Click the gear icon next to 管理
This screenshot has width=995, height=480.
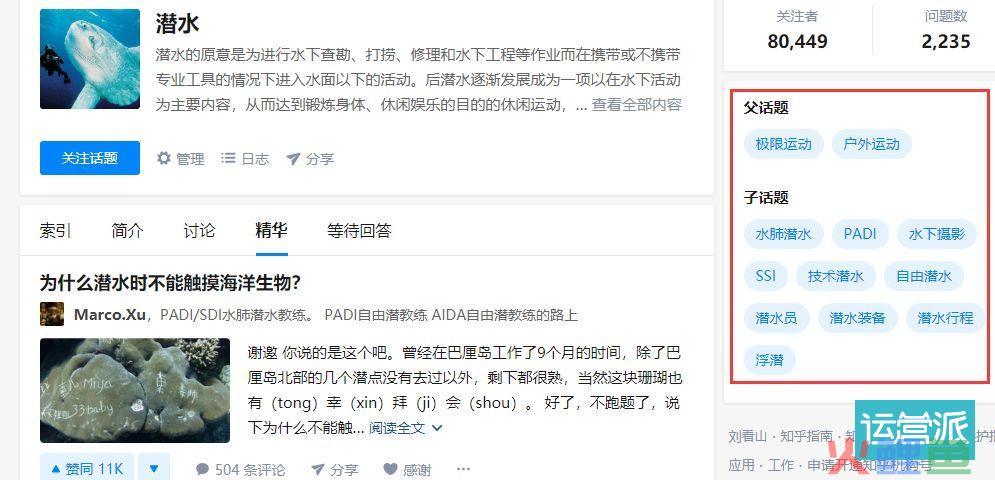click(x=164, y=158)
